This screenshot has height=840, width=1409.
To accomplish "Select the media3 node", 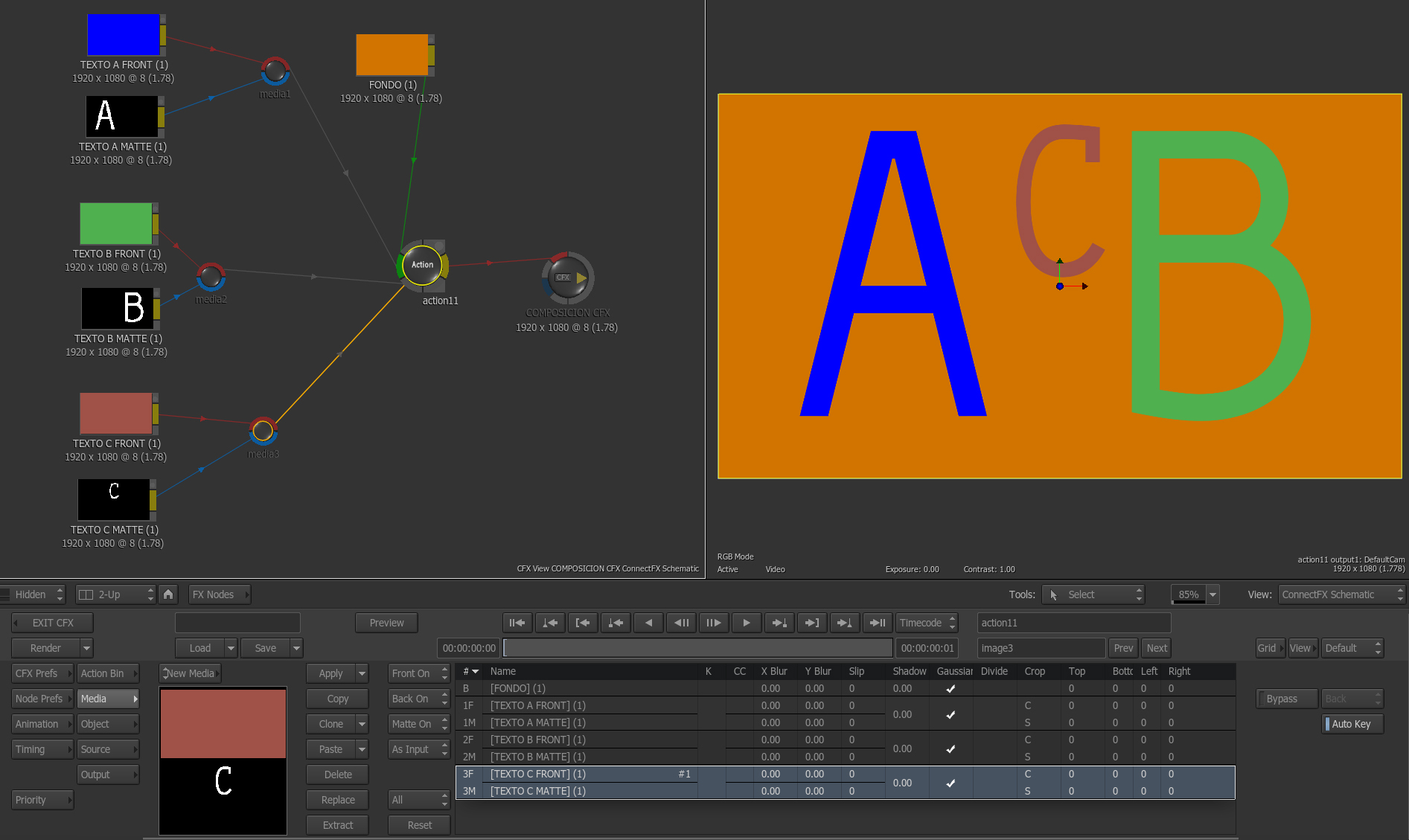I will pyautogui.click(x=263, y=431).
